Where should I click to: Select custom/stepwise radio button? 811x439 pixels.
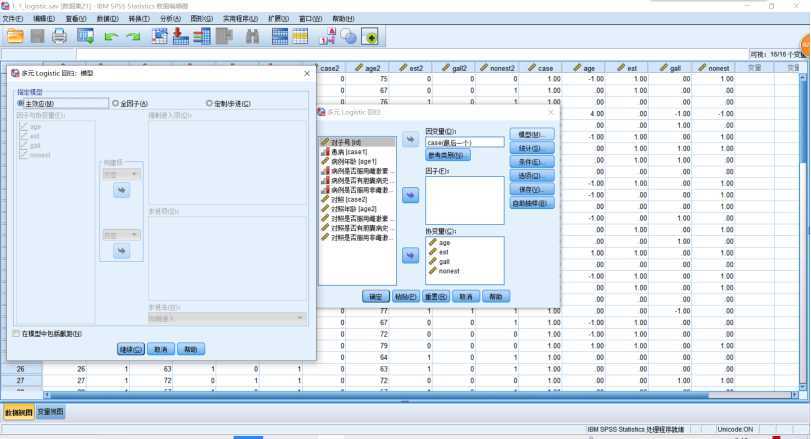pos(209,103)
